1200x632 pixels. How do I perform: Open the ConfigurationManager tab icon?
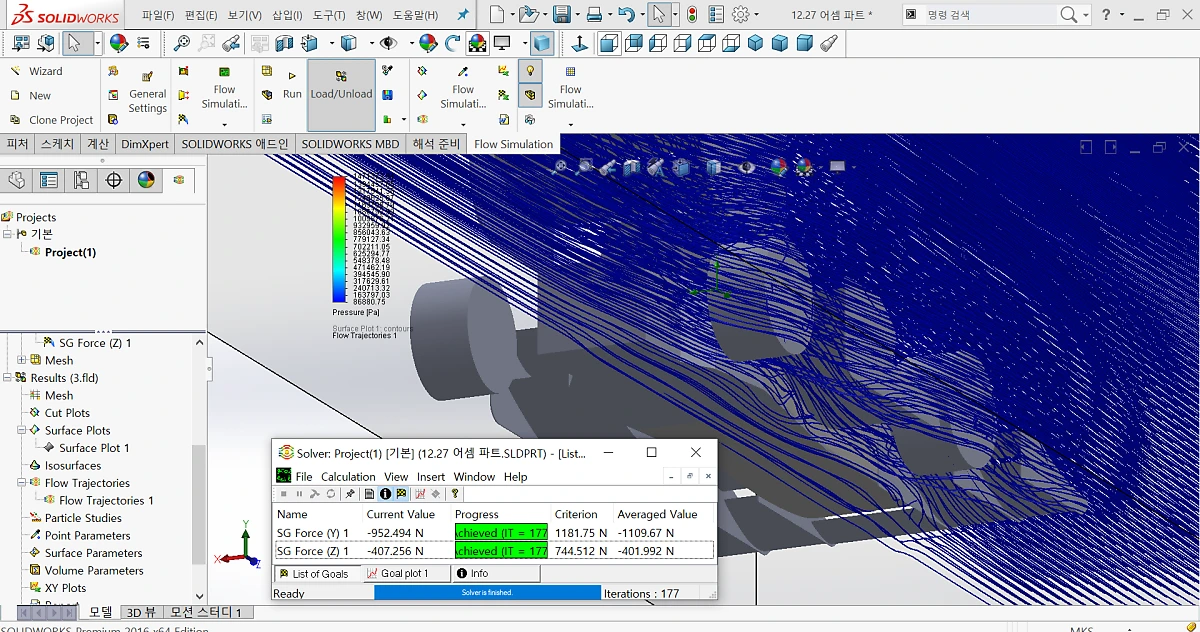click(x=82, y=180)
